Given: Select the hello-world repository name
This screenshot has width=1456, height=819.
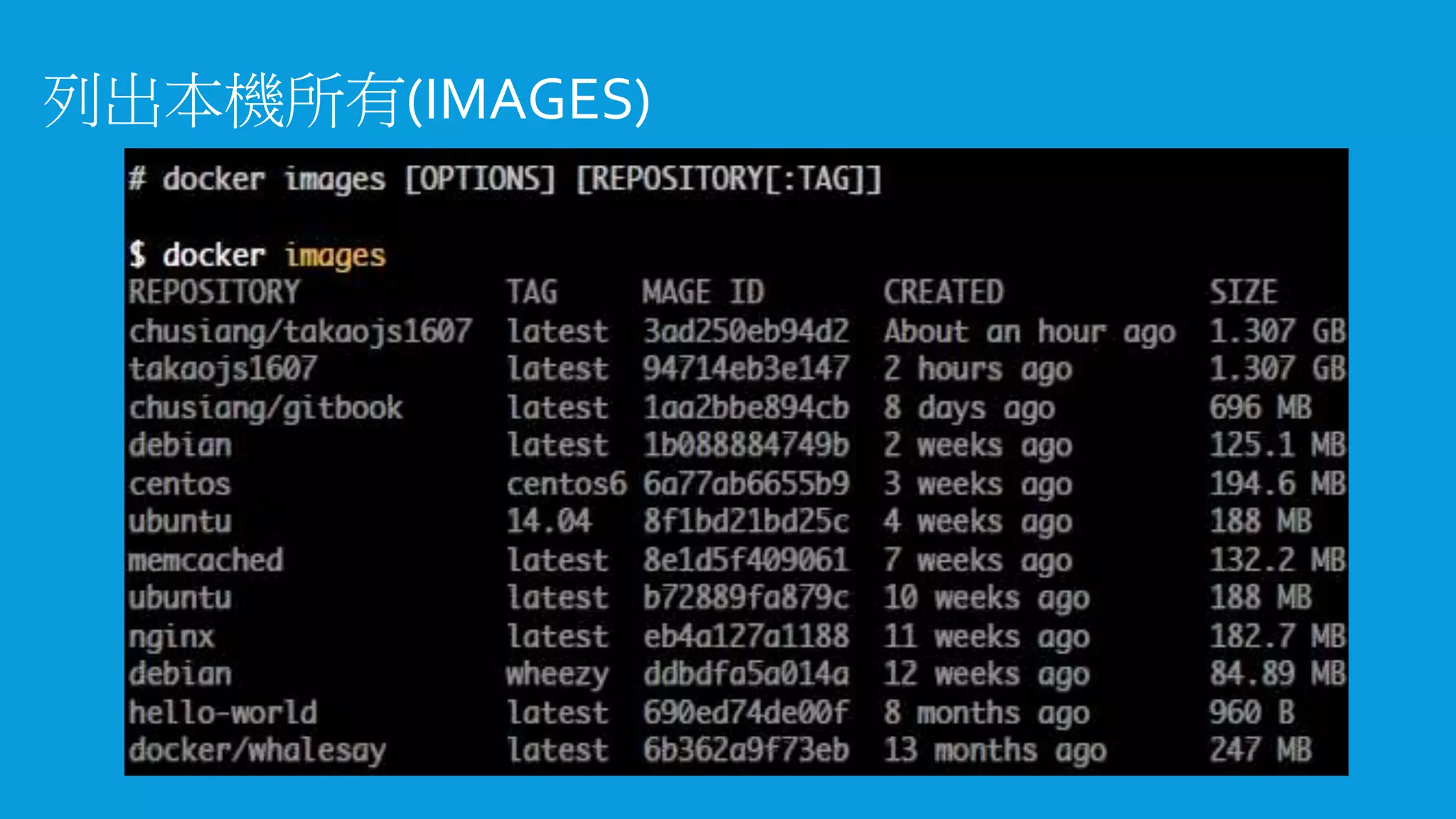Looking at the screenshot, I should (x=223, y=712).
